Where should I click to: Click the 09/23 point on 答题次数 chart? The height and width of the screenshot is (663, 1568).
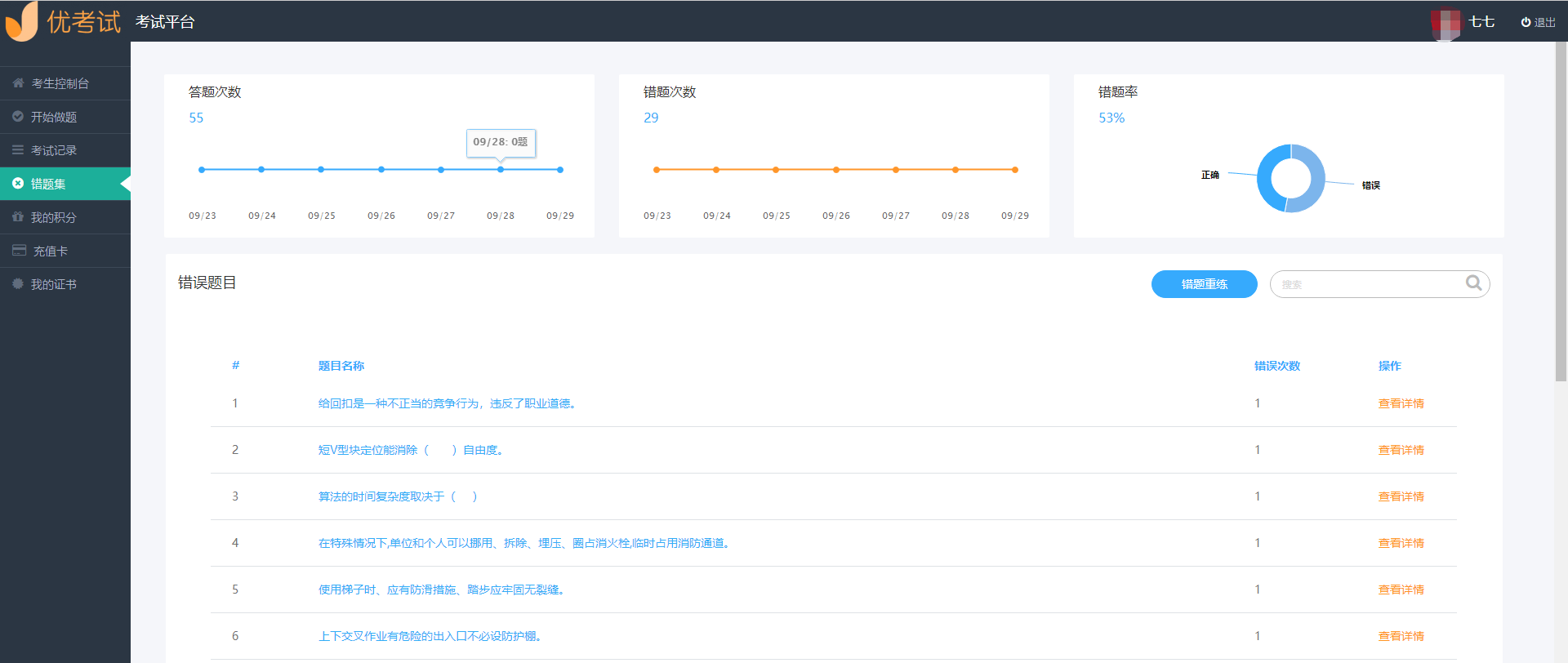[202, 170]
